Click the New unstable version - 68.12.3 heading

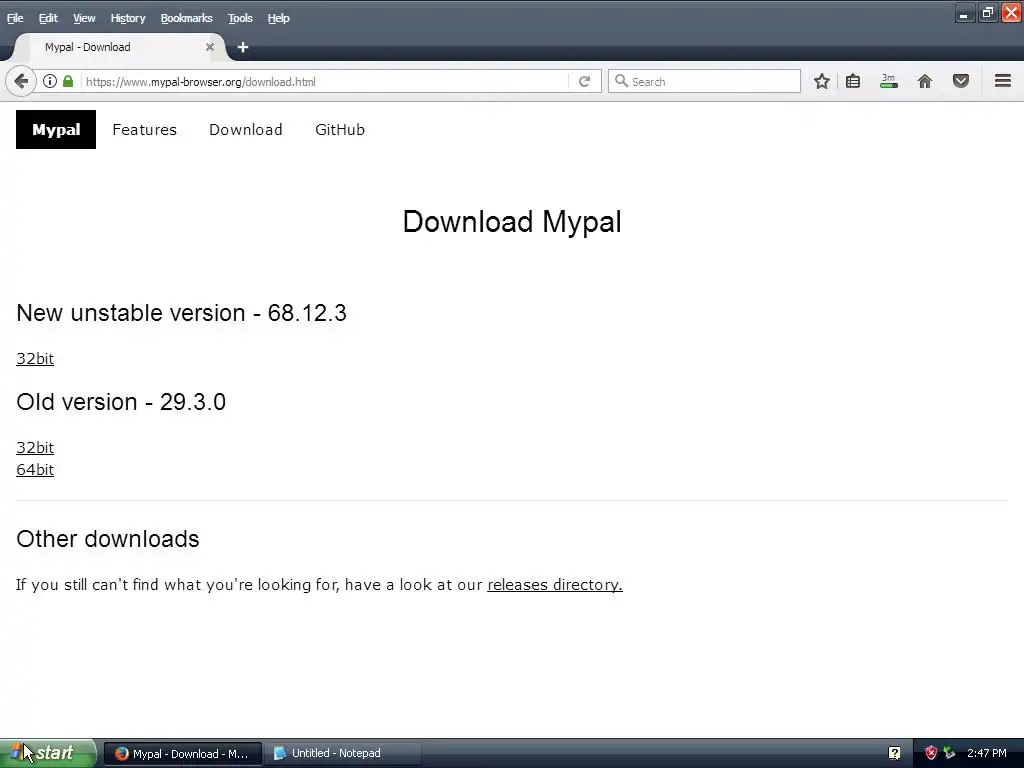[182, 313]
